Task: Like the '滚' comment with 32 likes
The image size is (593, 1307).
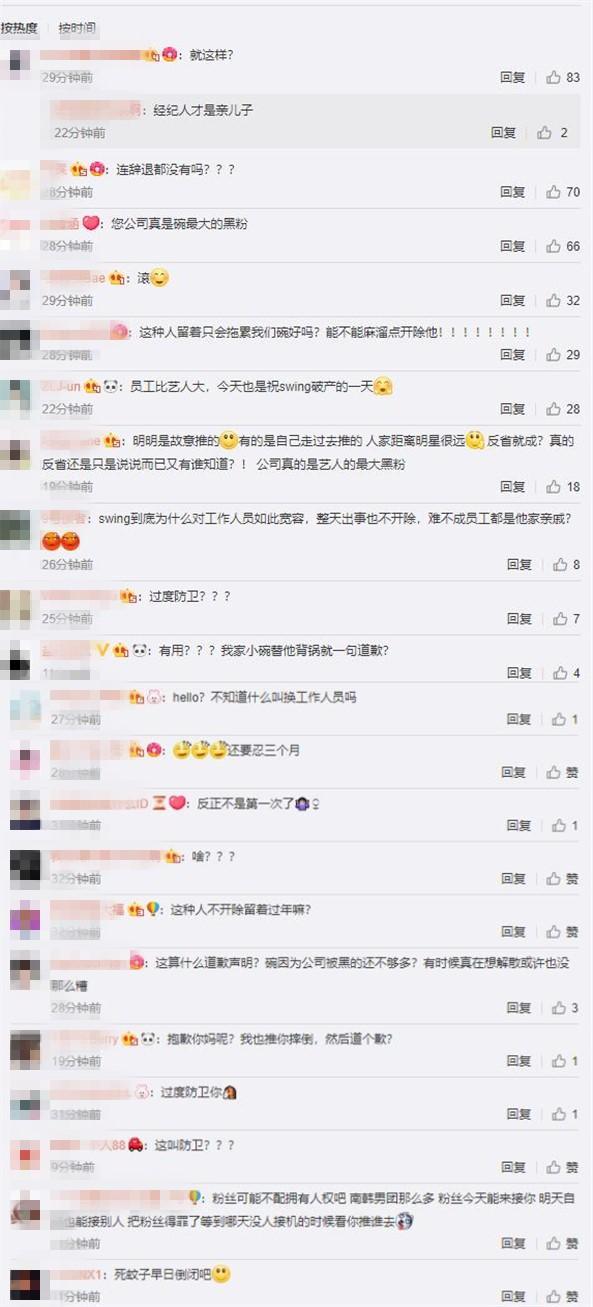Action: click(562, 300)
